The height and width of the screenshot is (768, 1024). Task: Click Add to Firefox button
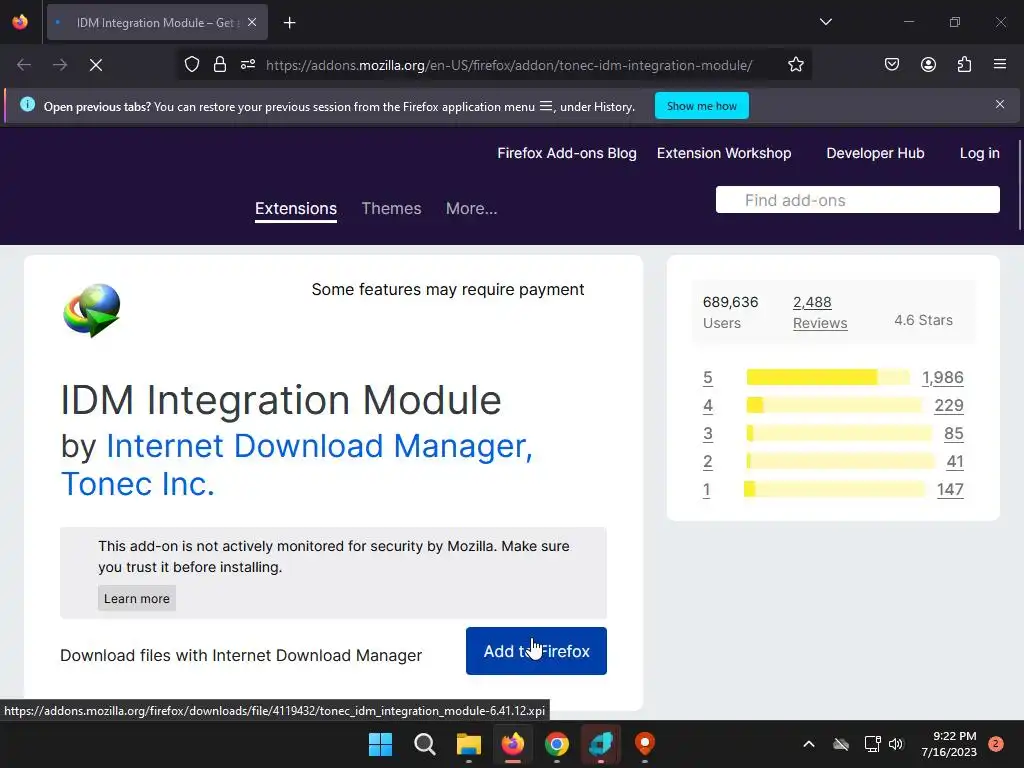tap(536, 651)
